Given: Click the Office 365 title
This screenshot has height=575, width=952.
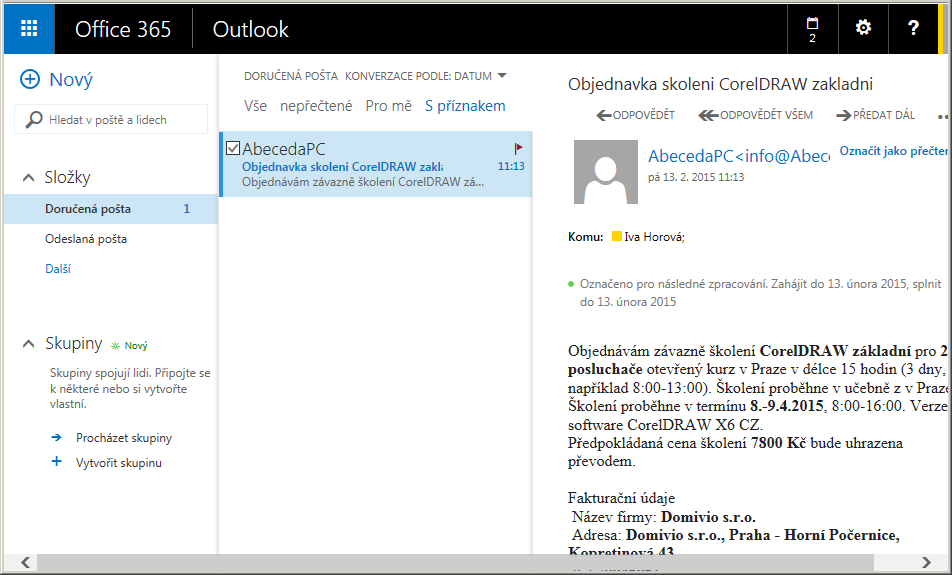Looking at the screenshot, I should tap(123, 29).
